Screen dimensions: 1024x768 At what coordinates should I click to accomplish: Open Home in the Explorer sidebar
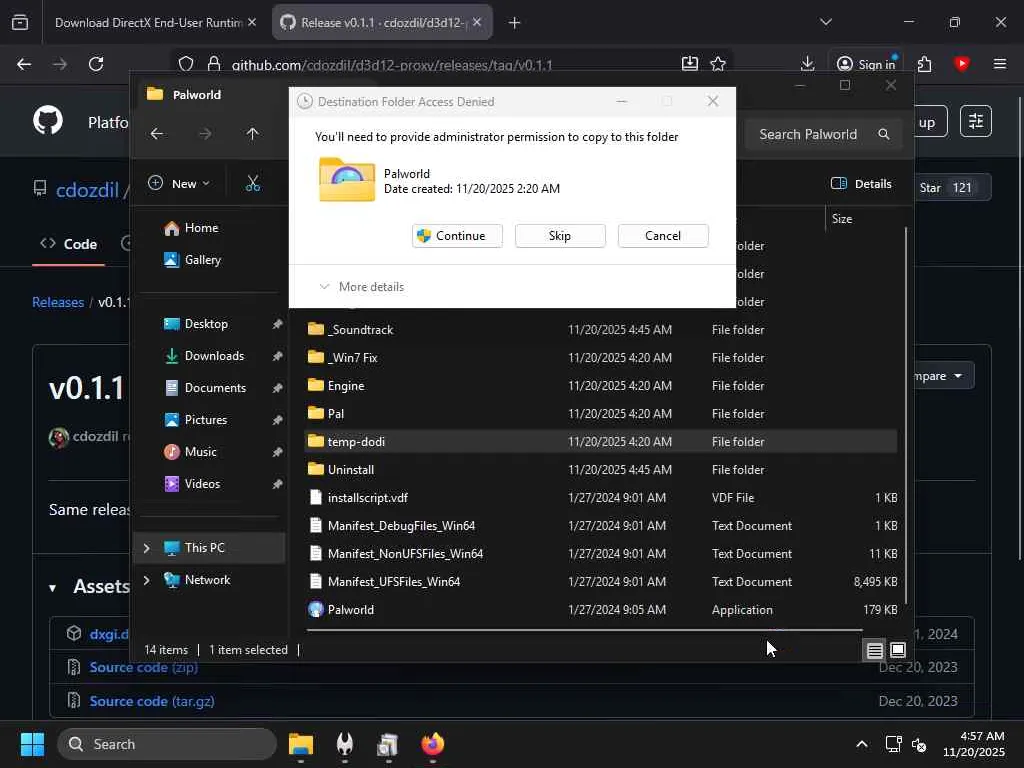tap(201, 228)
